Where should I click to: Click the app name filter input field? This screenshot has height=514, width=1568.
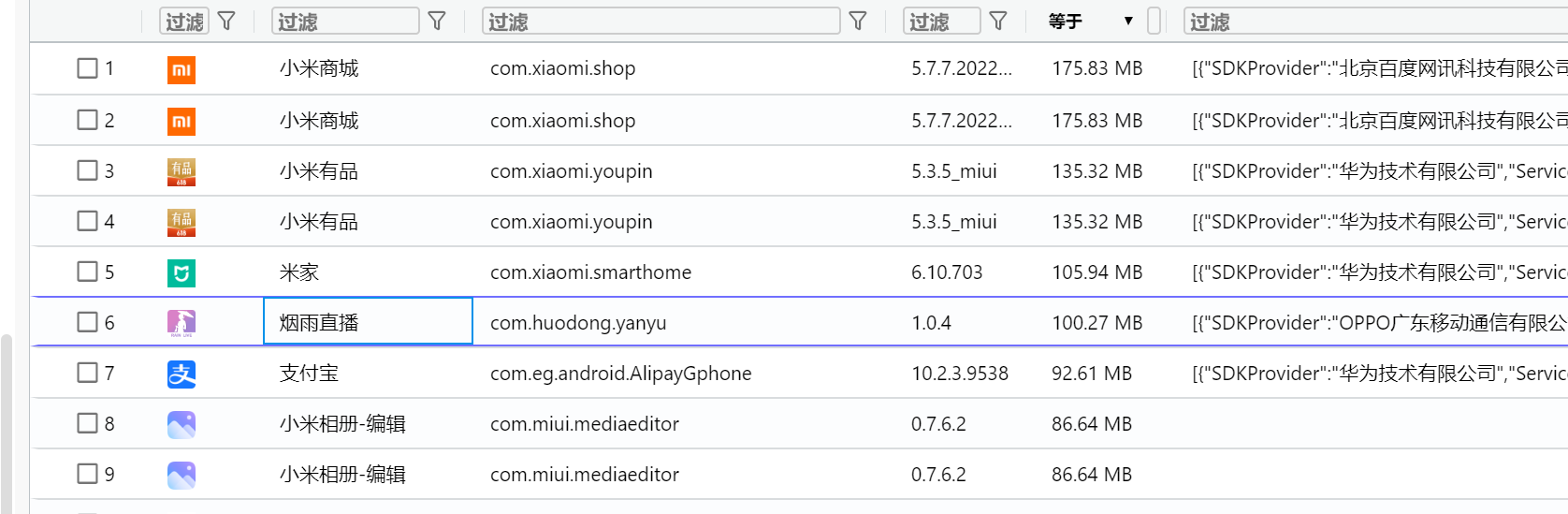point(345,21)
